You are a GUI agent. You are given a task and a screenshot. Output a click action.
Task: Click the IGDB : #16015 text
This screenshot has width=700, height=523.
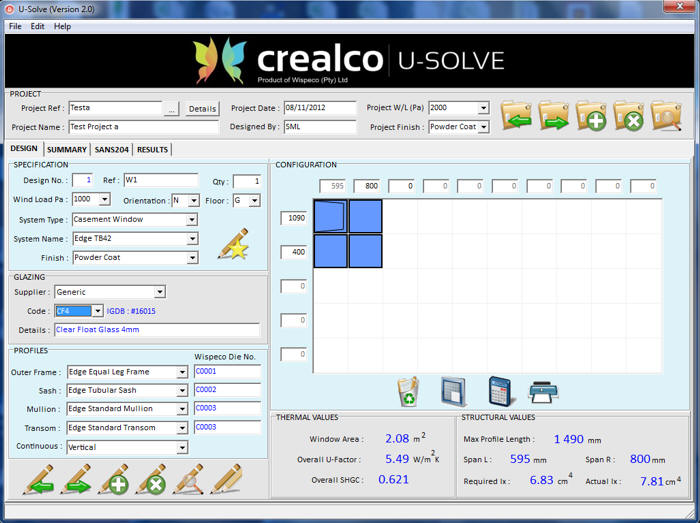click(131, 311)
